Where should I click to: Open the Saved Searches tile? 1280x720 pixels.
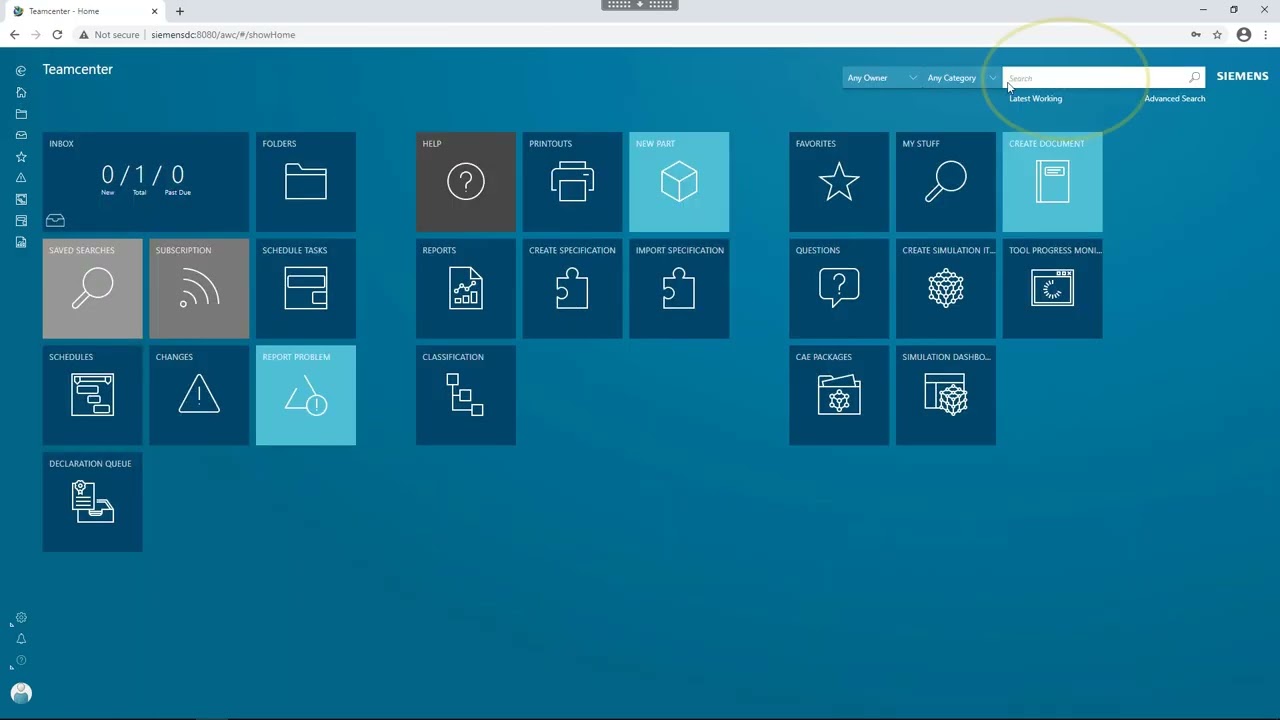click(x=93, y=289)
